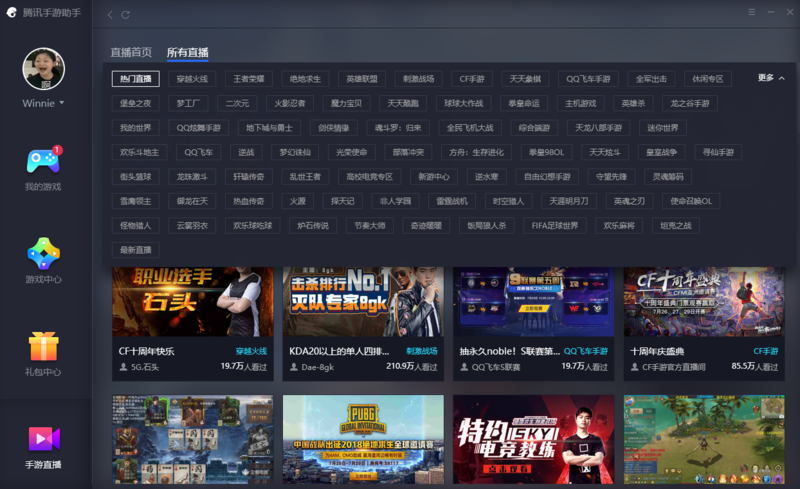Choose the 天天象棋 filter tag
Viewport: 800px width, 489px height.
[525, 79]
